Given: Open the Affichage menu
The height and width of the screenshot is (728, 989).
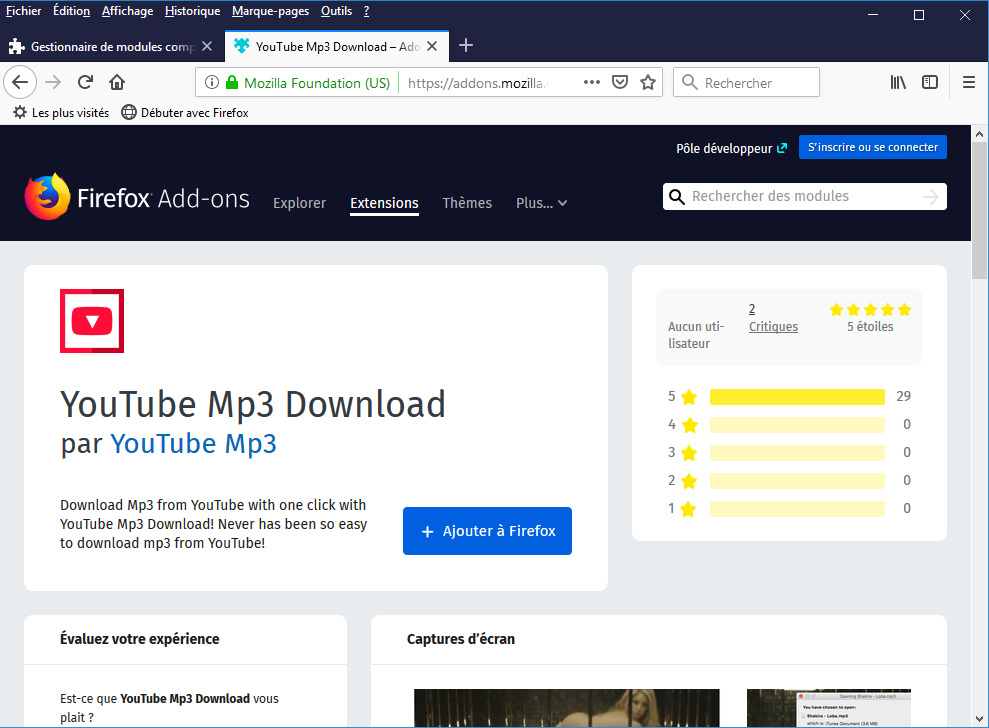Looking at the screenshot, I should [127, 11].
